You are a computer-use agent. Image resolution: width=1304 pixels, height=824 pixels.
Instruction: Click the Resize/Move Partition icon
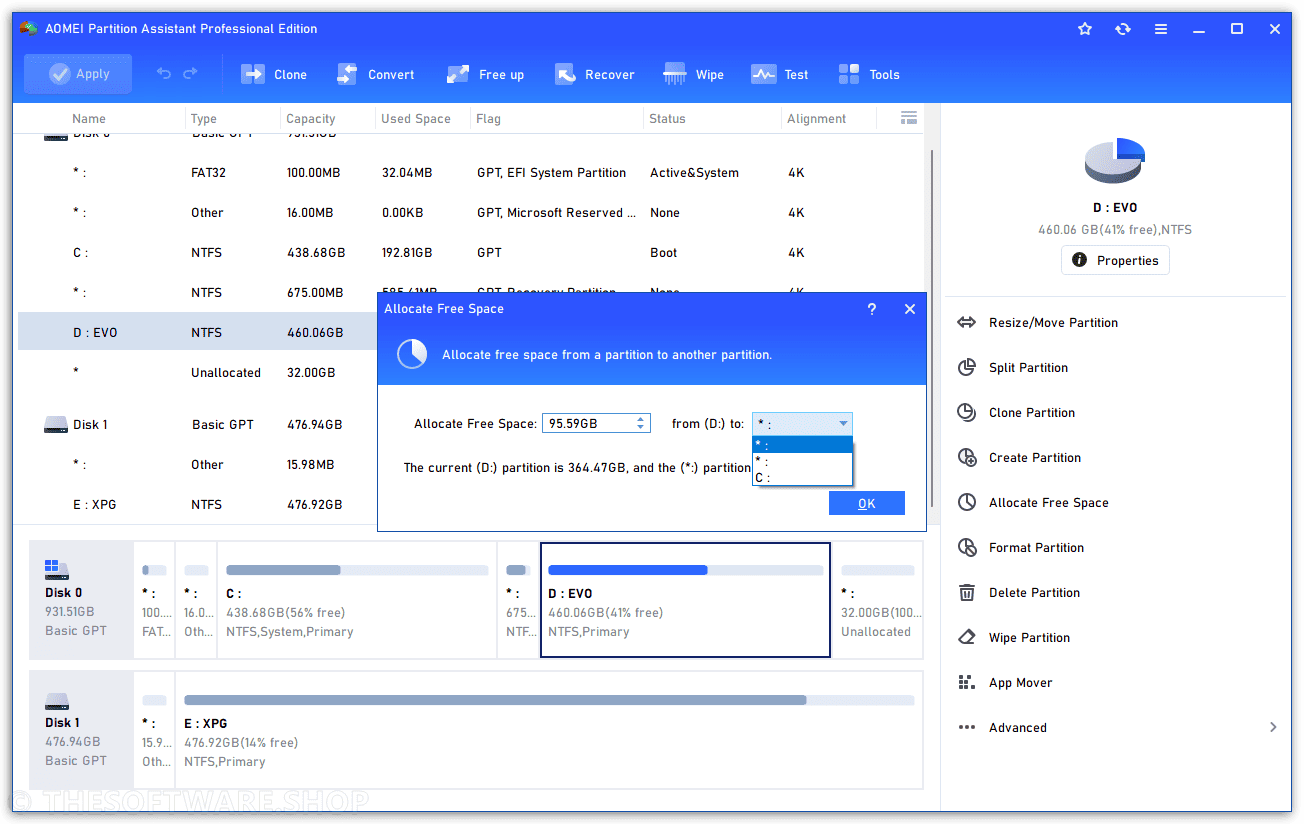[967, 322]
